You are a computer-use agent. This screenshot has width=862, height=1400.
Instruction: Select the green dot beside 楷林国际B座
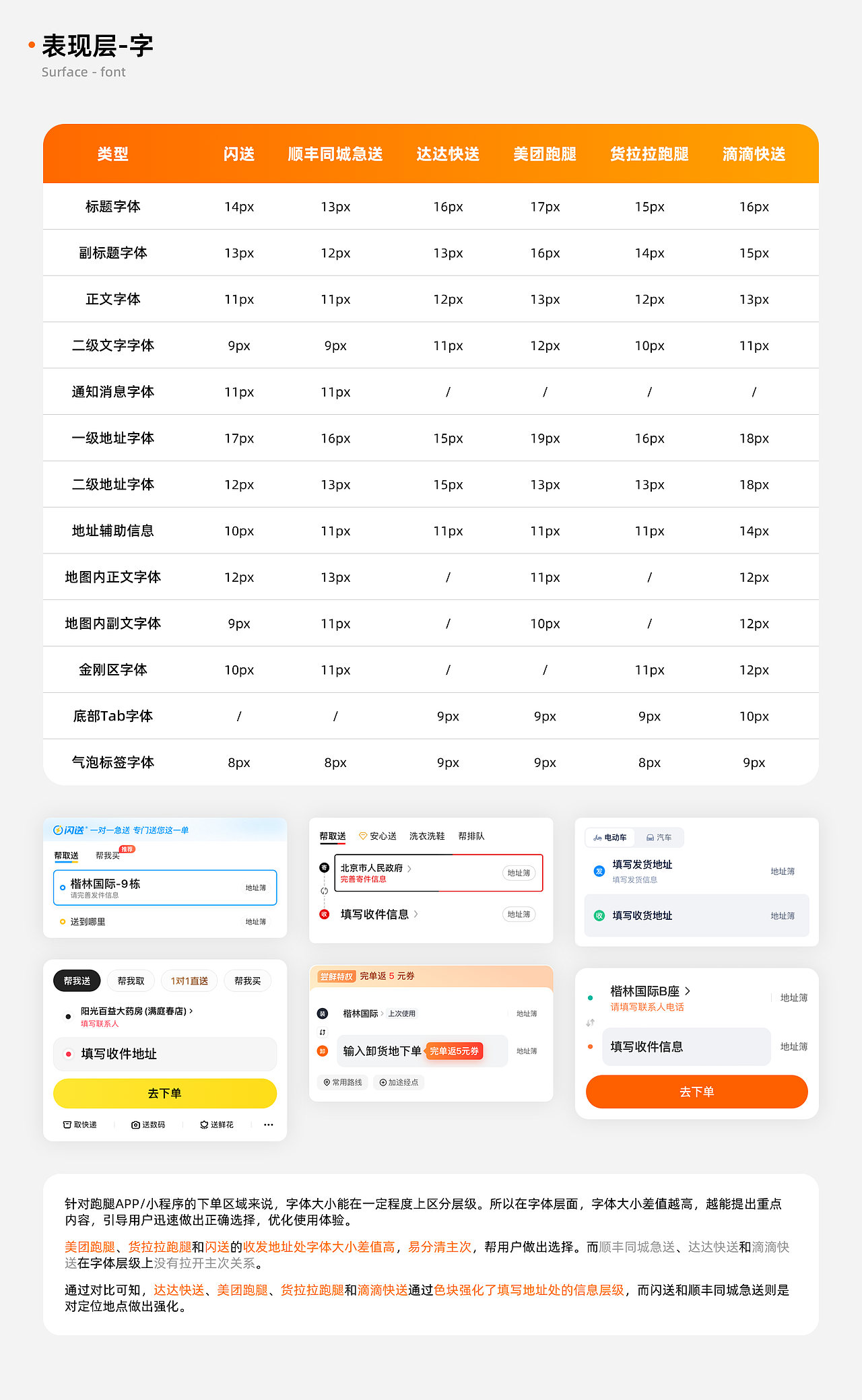590,998
